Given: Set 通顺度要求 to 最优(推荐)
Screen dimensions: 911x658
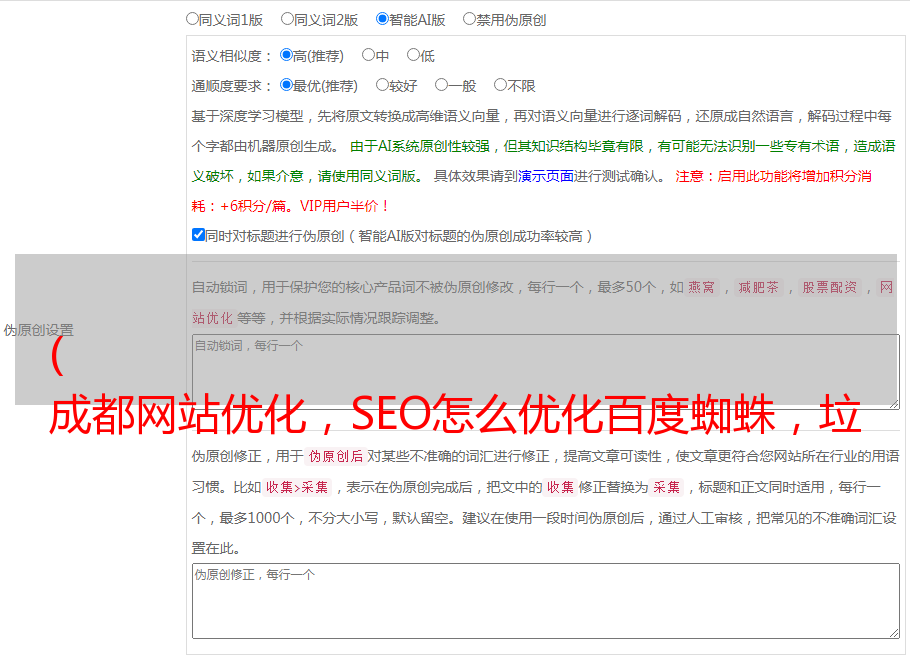Looking at the screenshot, I should coord(286,85).
